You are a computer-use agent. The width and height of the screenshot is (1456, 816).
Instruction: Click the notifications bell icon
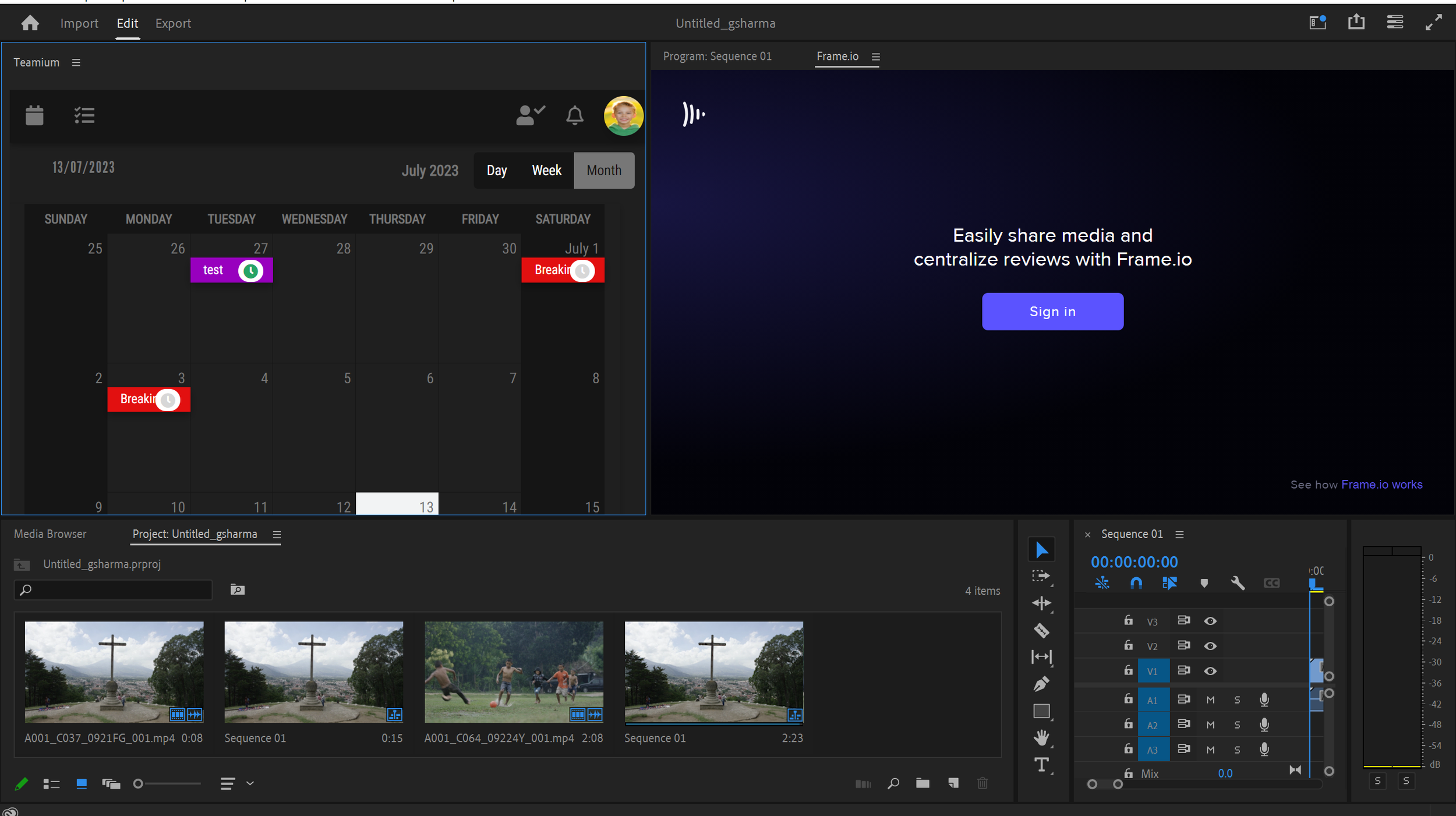pyautogui.click(x=574, y=115)
